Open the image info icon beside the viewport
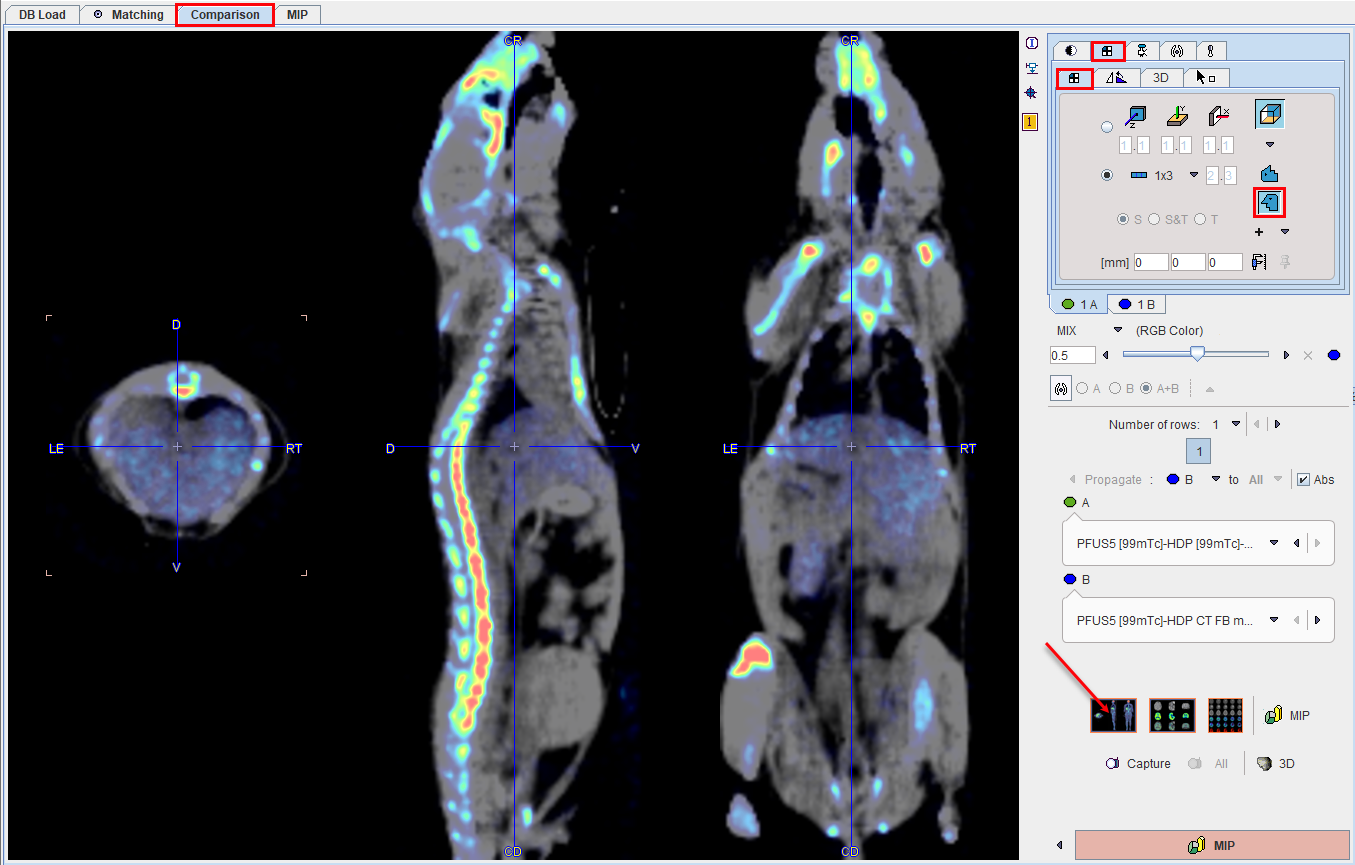The image size is (1355, 865). pyautogui.click(x=1031, y=43)
